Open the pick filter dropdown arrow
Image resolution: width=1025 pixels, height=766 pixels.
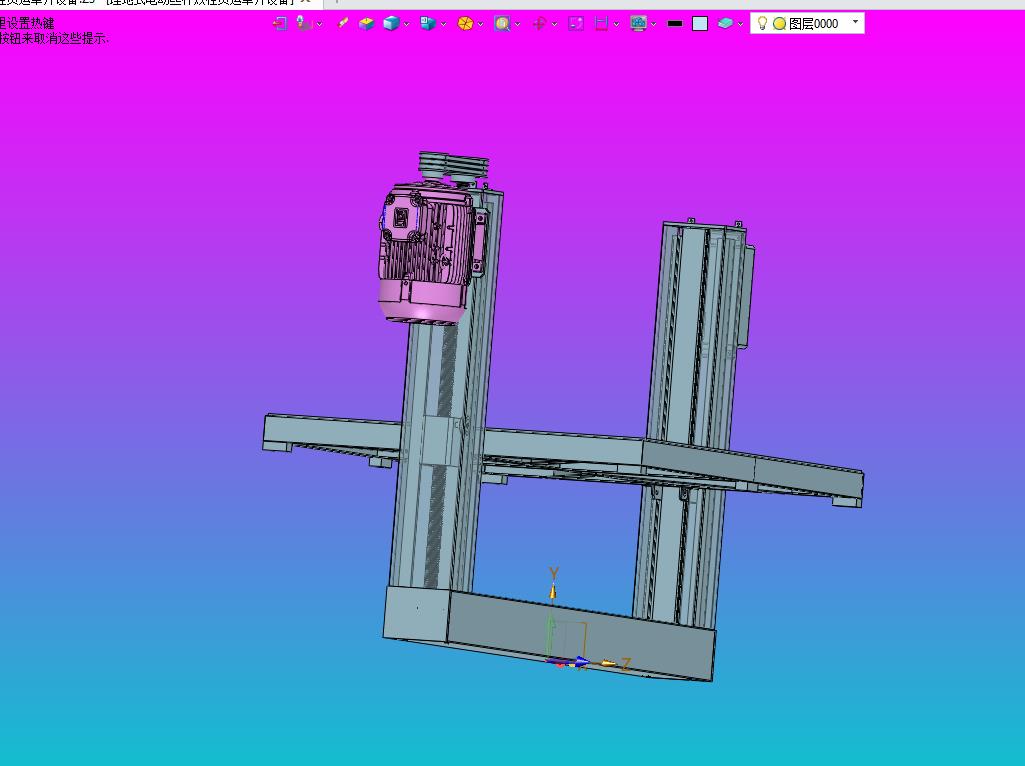pos(320,24)
